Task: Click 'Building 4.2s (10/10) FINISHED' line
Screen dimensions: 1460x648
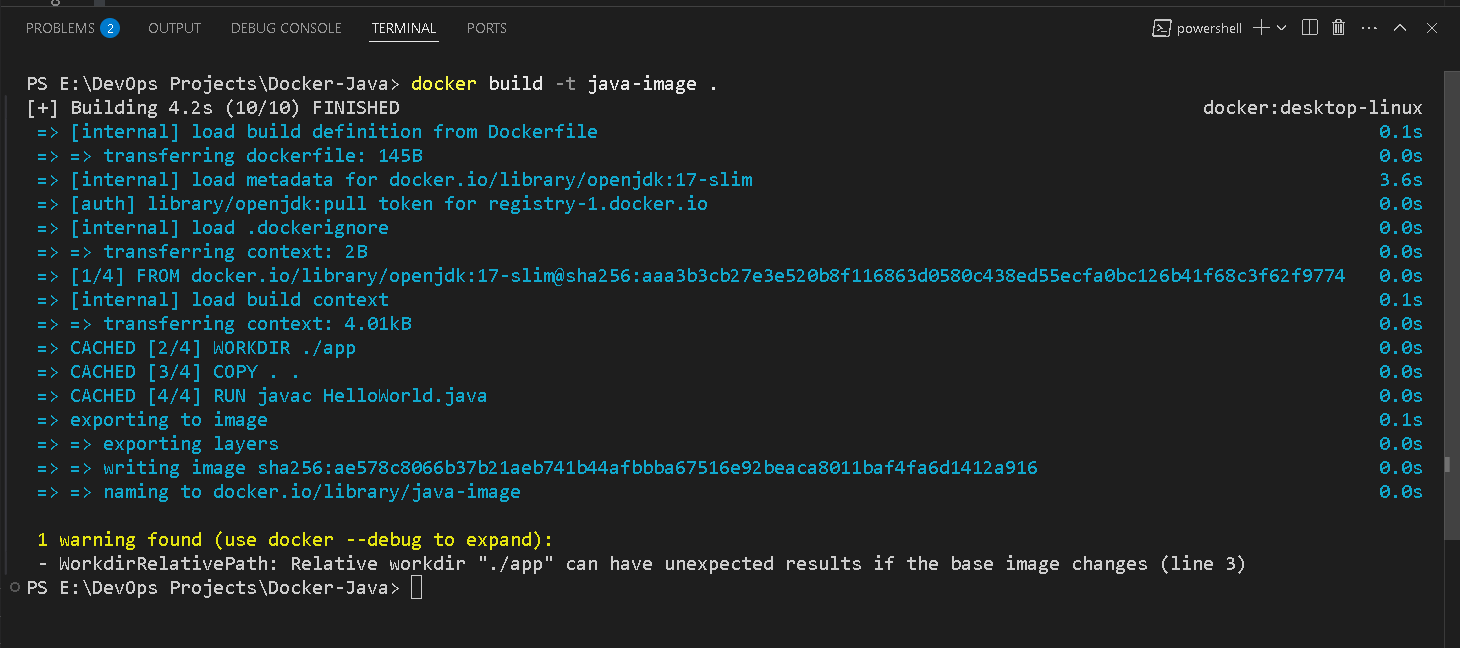Action: click(x=213, y=108)
